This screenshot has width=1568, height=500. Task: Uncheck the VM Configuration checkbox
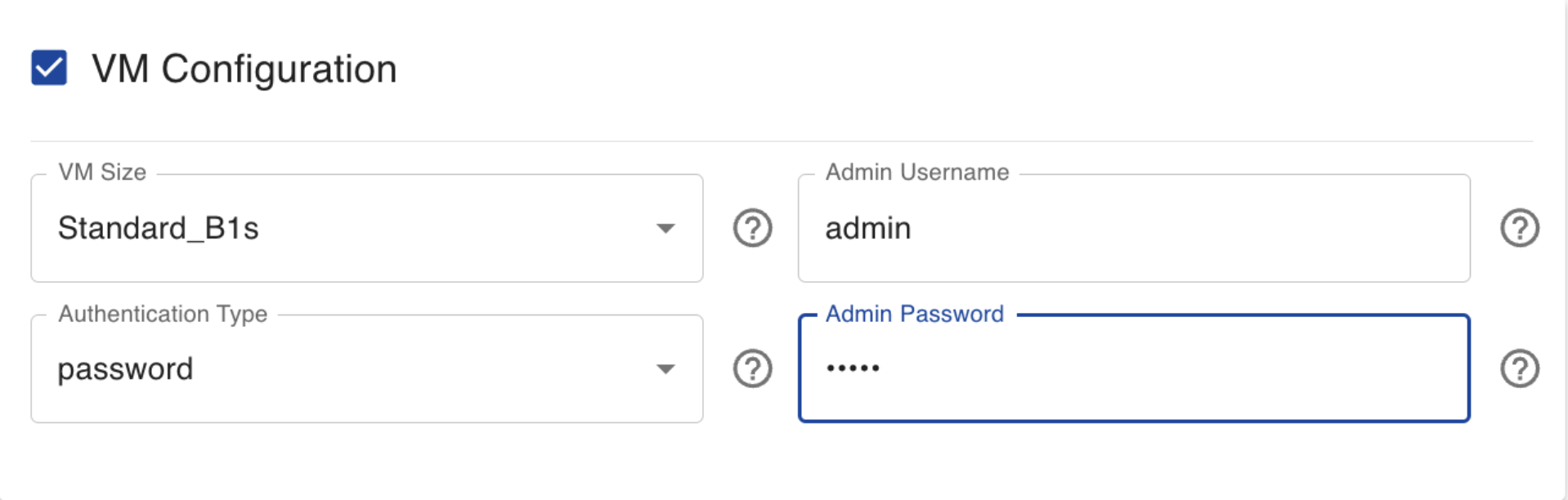click(x=49, y=68)
